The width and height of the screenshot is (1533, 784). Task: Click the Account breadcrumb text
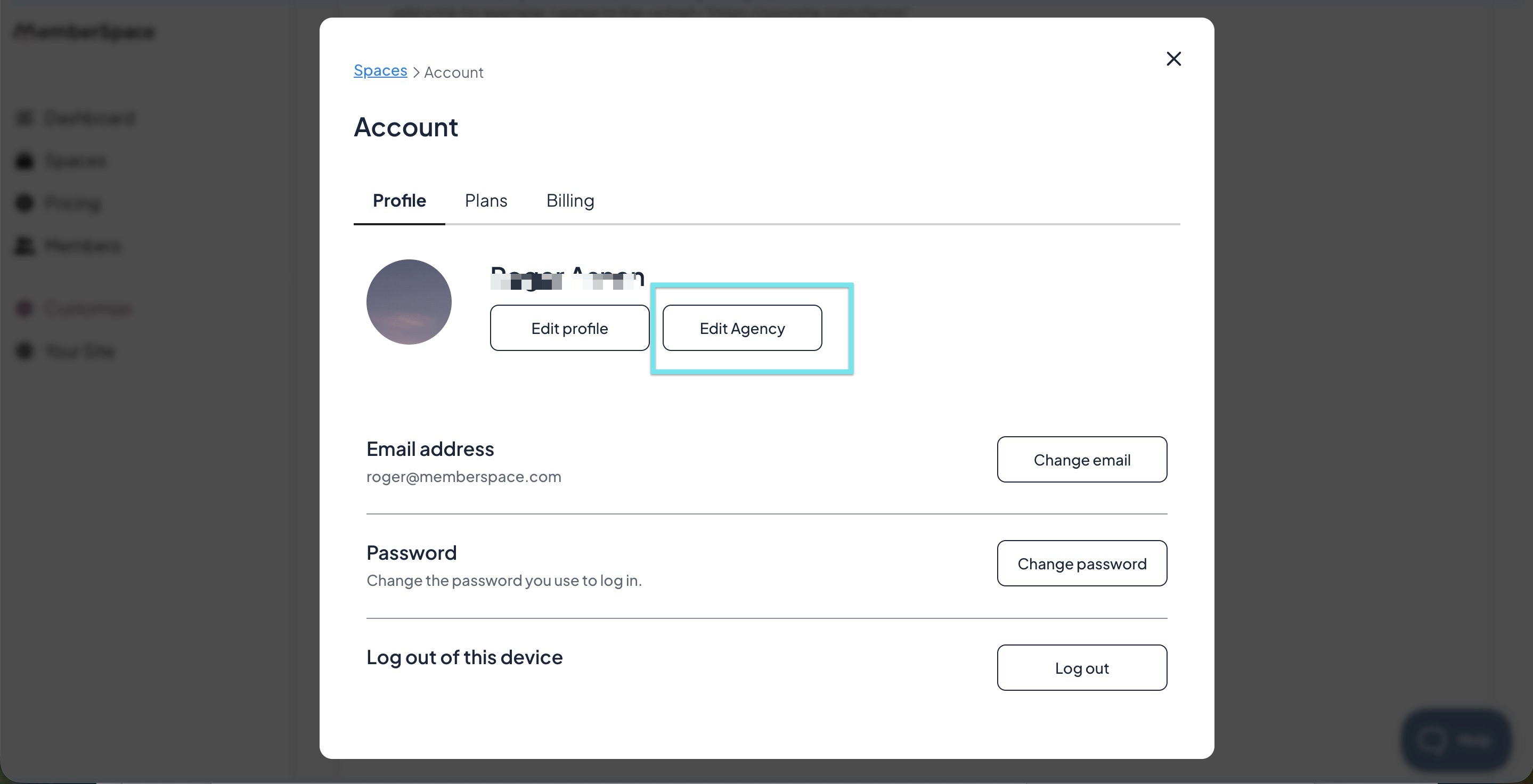coord(453,72)
